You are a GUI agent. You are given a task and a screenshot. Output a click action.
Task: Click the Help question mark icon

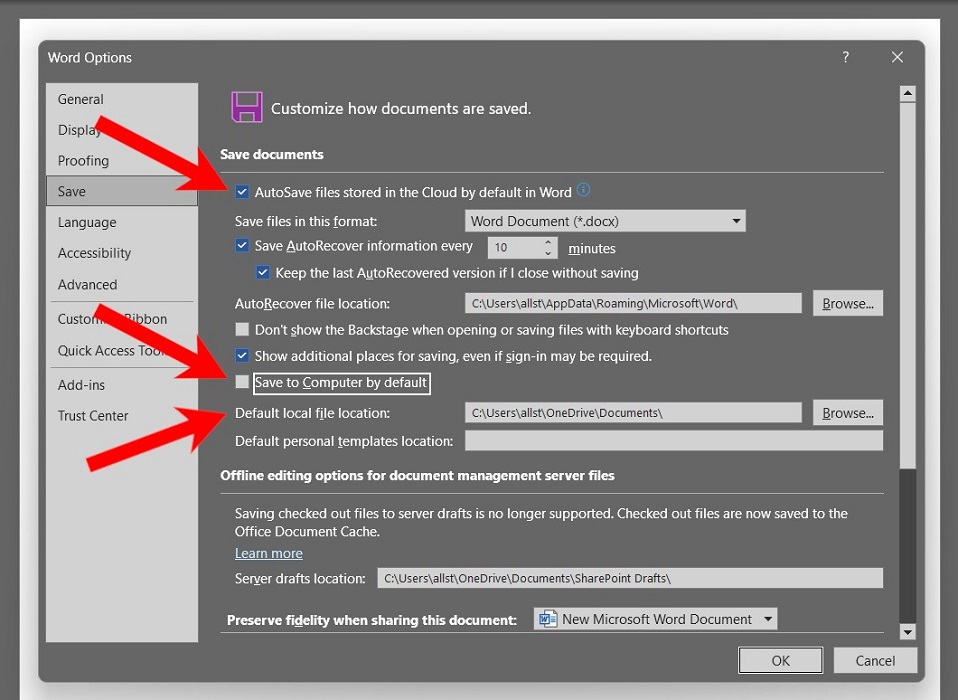[845, 57]
